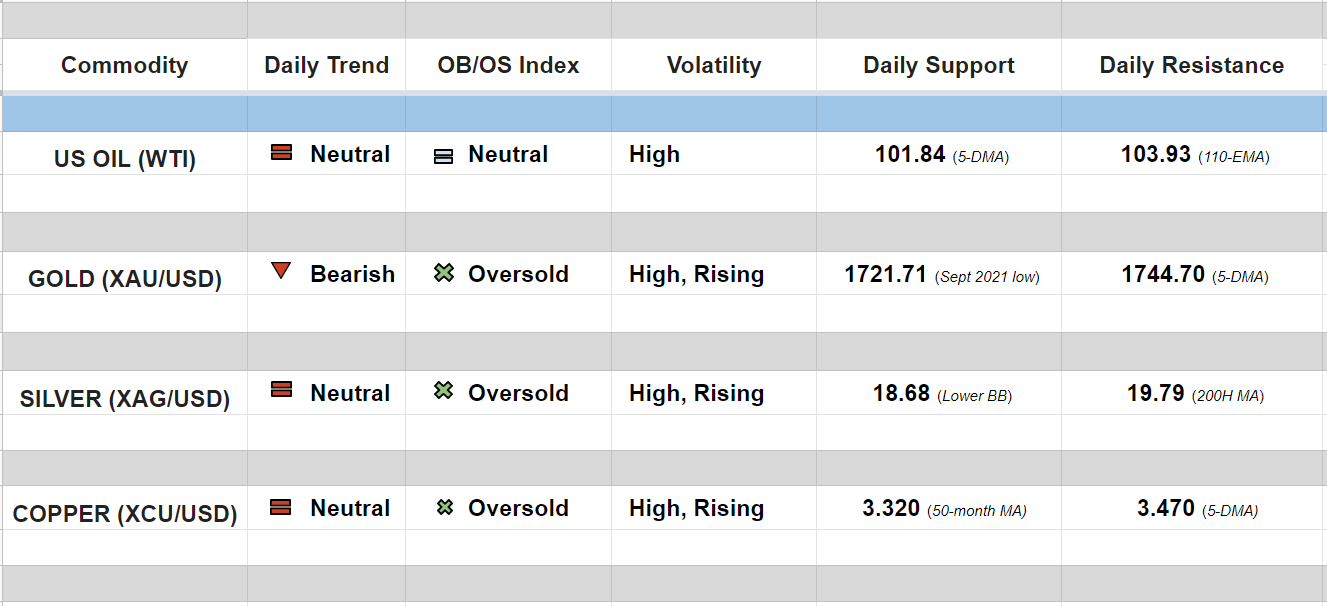The image size is (1327, 606).
Task: Click the Daily Resistance column header
Action: click(1192, 65)
